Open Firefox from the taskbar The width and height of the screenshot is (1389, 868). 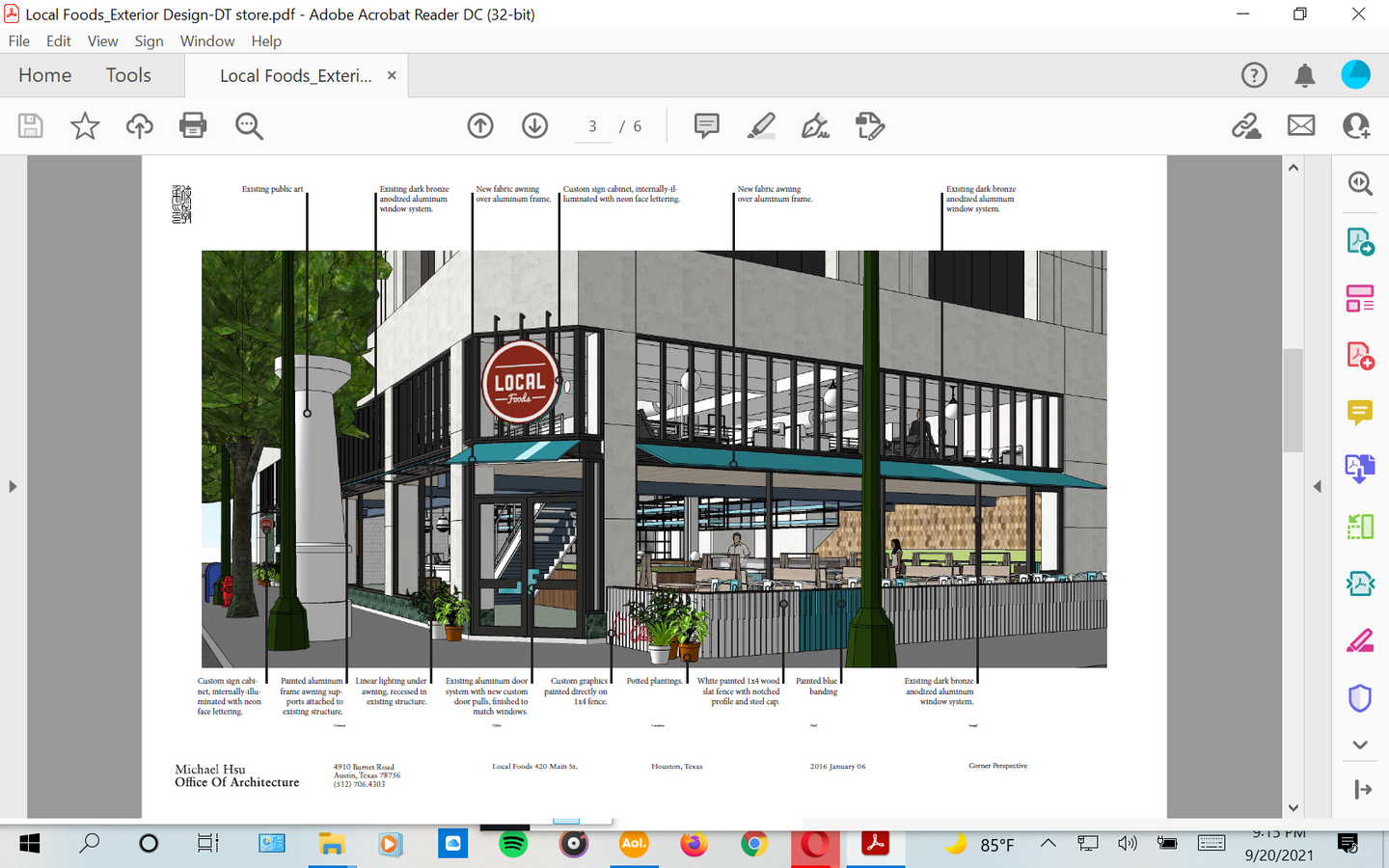694,844
